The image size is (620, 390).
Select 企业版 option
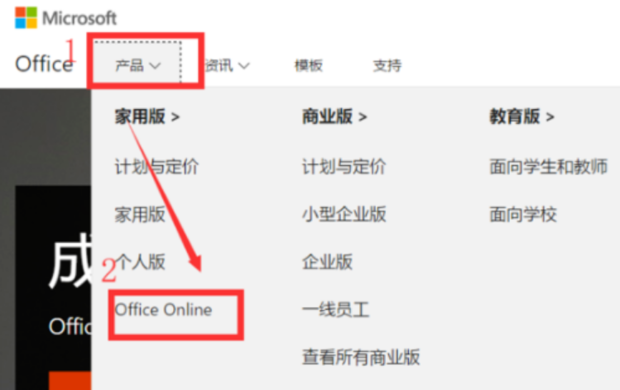(x=327, y=262)
